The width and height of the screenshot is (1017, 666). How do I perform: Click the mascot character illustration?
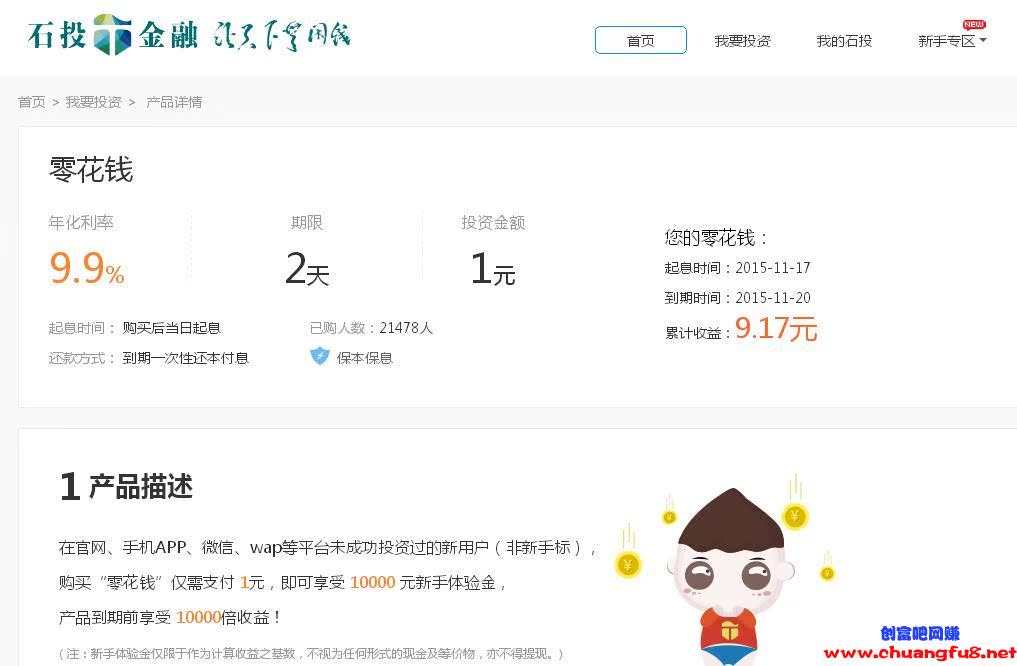730,577
